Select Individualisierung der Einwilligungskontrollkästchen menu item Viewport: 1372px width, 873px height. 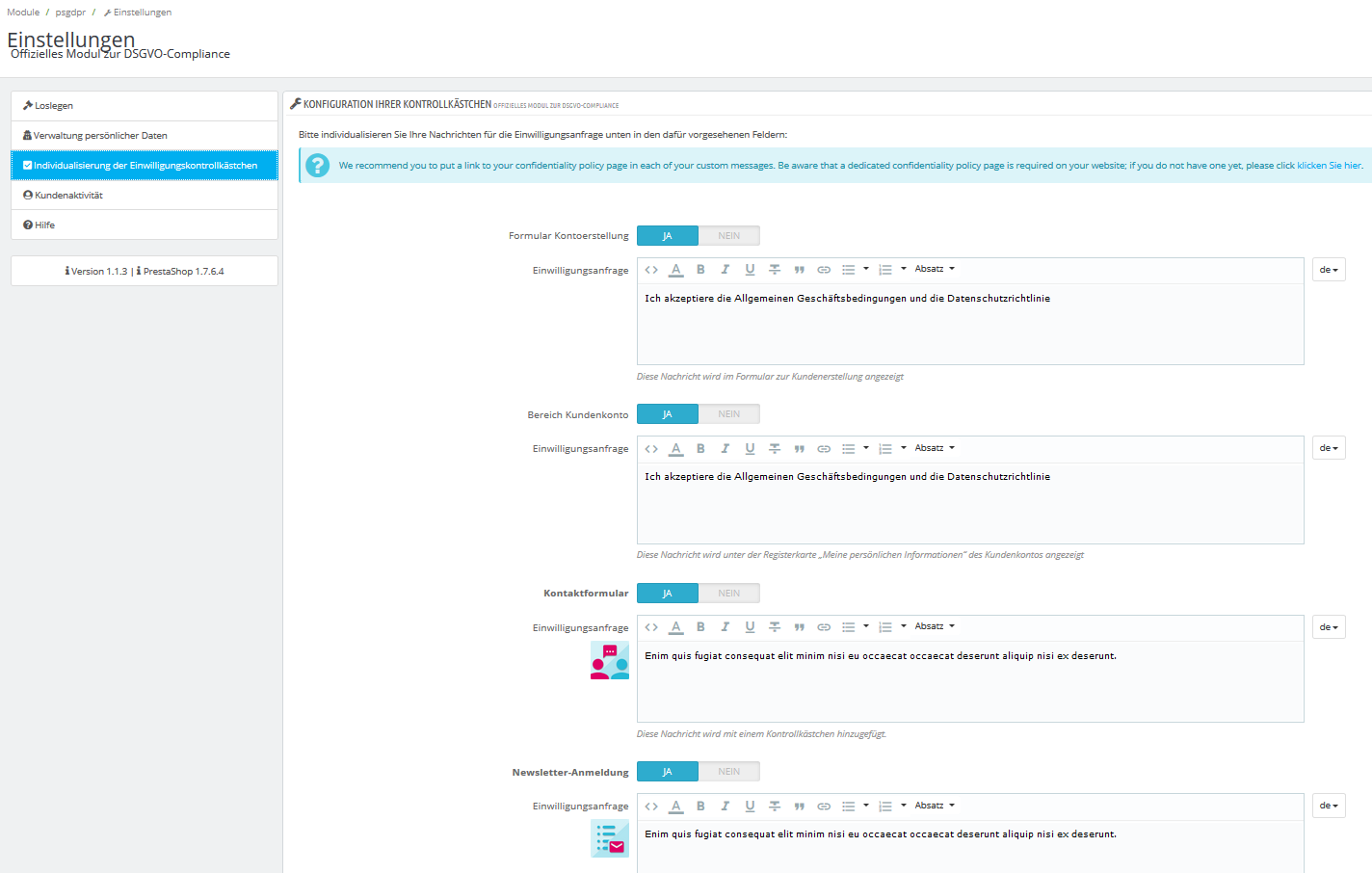click(145, 166)
